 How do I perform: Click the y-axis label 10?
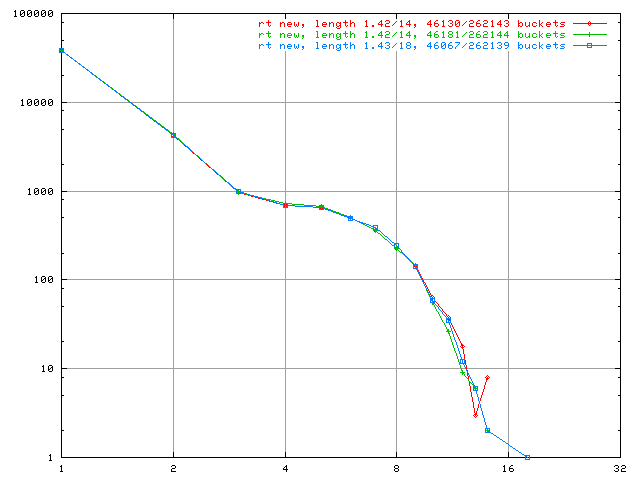pyautogui.click(x=47, y=369)
